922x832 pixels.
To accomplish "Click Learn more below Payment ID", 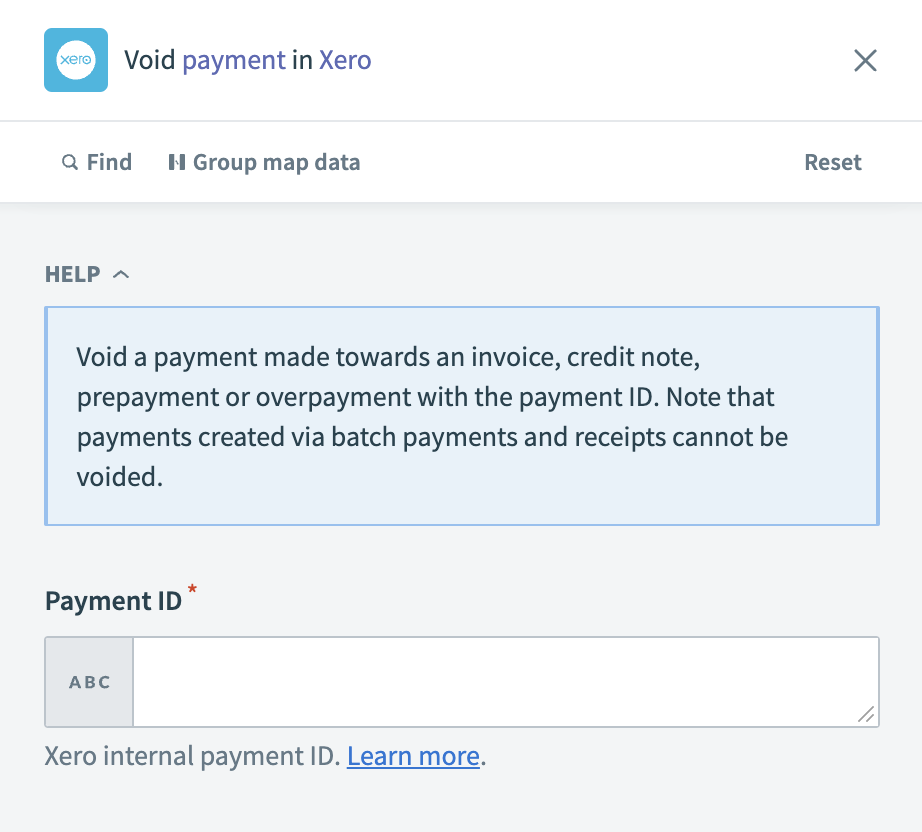I will [x=412, y=756].
